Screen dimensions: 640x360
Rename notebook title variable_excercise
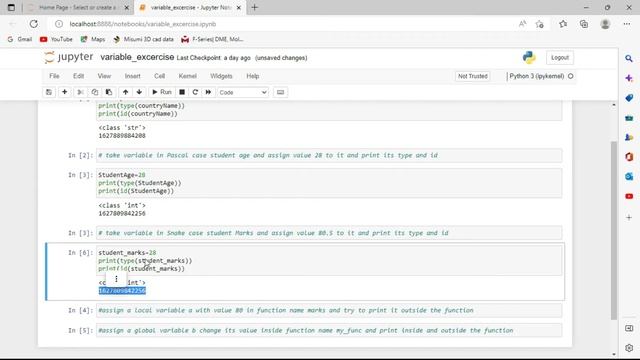[137, 57]
